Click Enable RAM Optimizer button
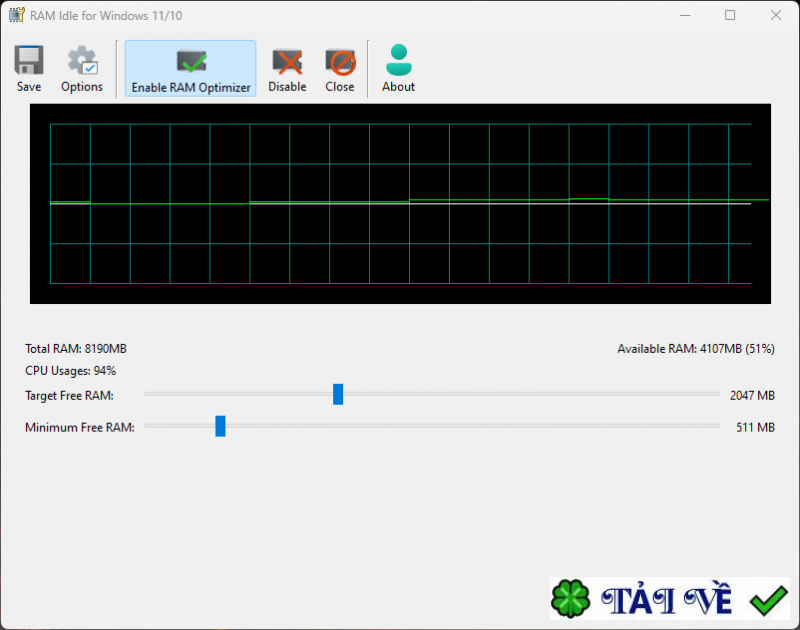Image resolution: width=800 pixels, height=630 pixels. pos(190,68)
